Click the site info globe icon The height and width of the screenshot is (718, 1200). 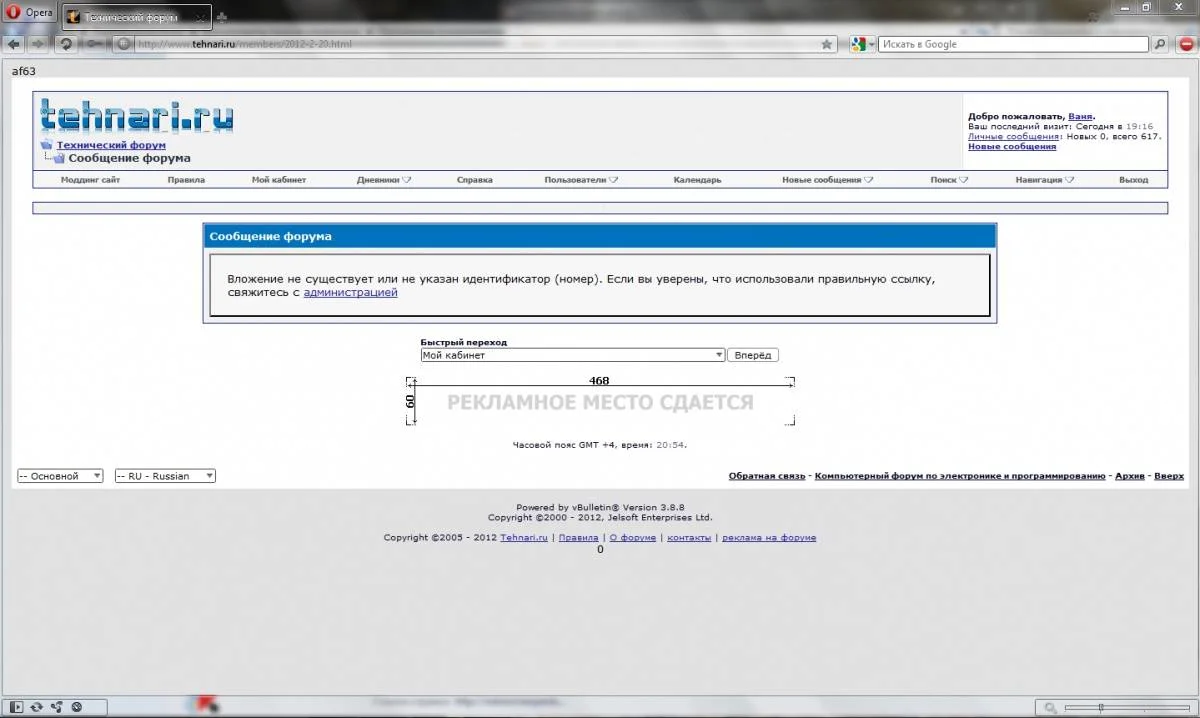[125, 44]
